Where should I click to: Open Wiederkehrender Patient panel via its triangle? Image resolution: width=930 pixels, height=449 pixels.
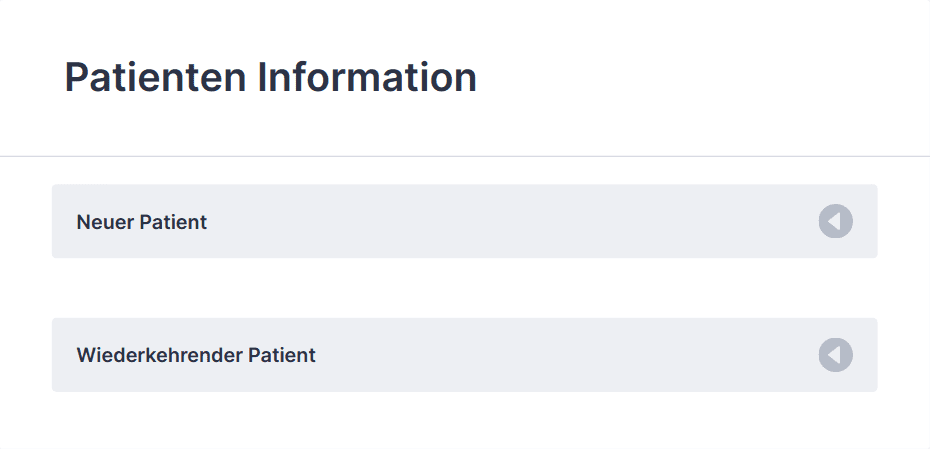(836, 355)
